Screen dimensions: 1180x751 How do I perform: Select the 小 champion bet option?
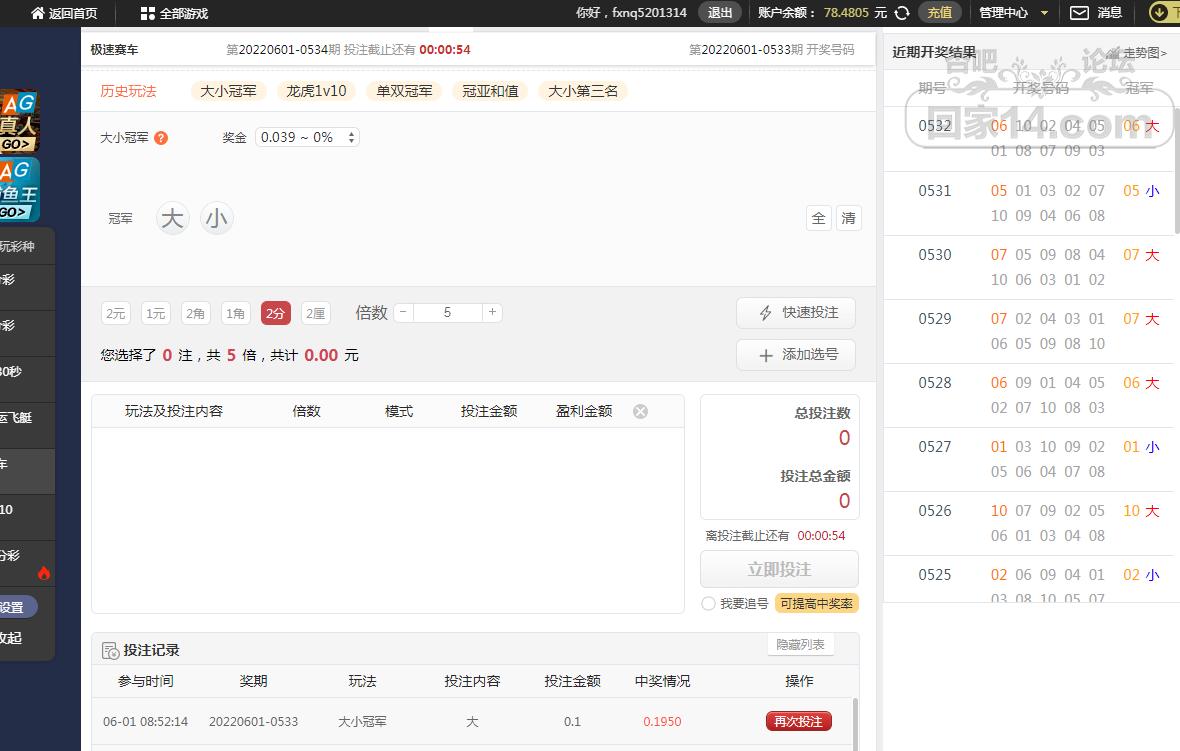(216, 218)
